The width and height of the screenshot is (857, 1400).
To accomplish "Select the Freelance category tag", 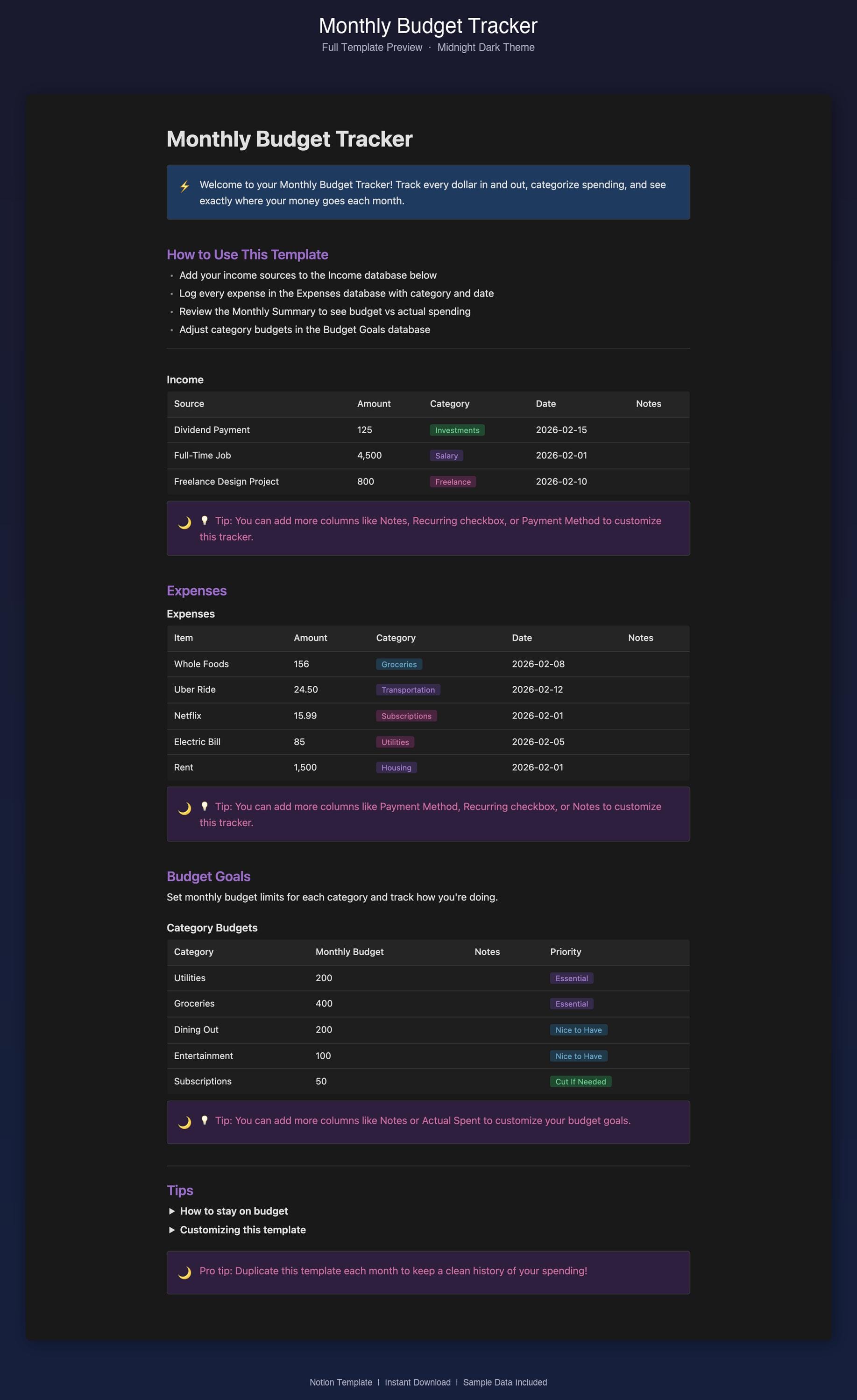I will coord(453,482).
